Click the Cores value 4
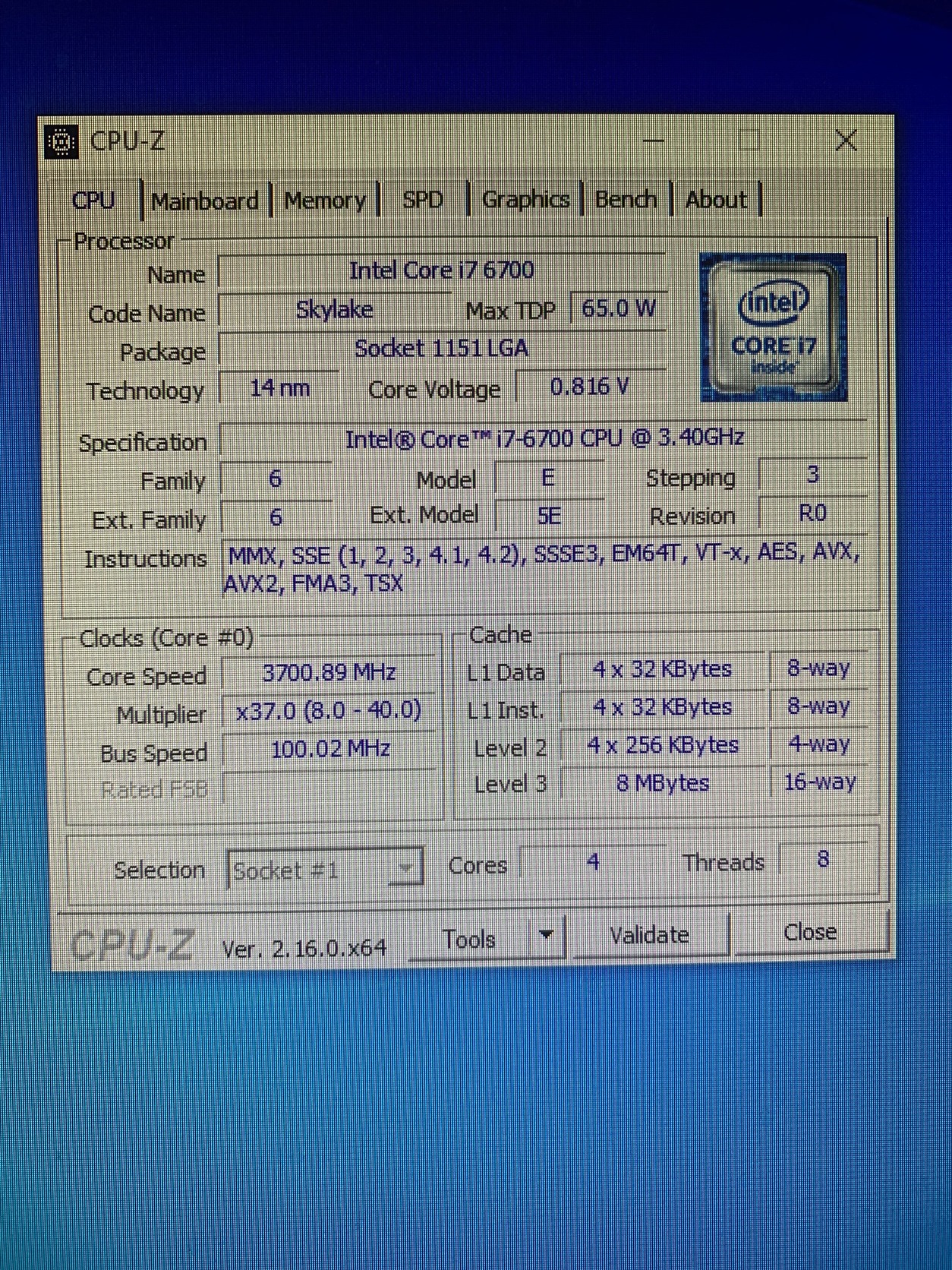 (593, 862)
